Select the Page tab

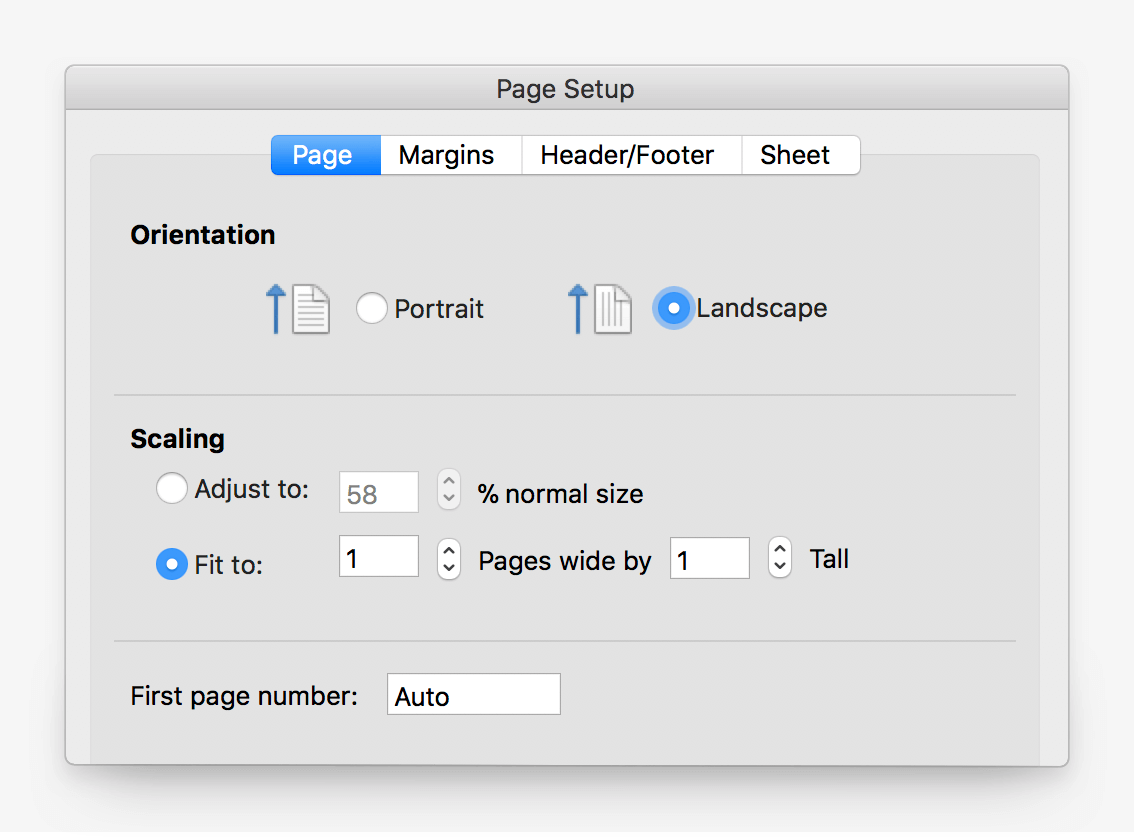323,156
